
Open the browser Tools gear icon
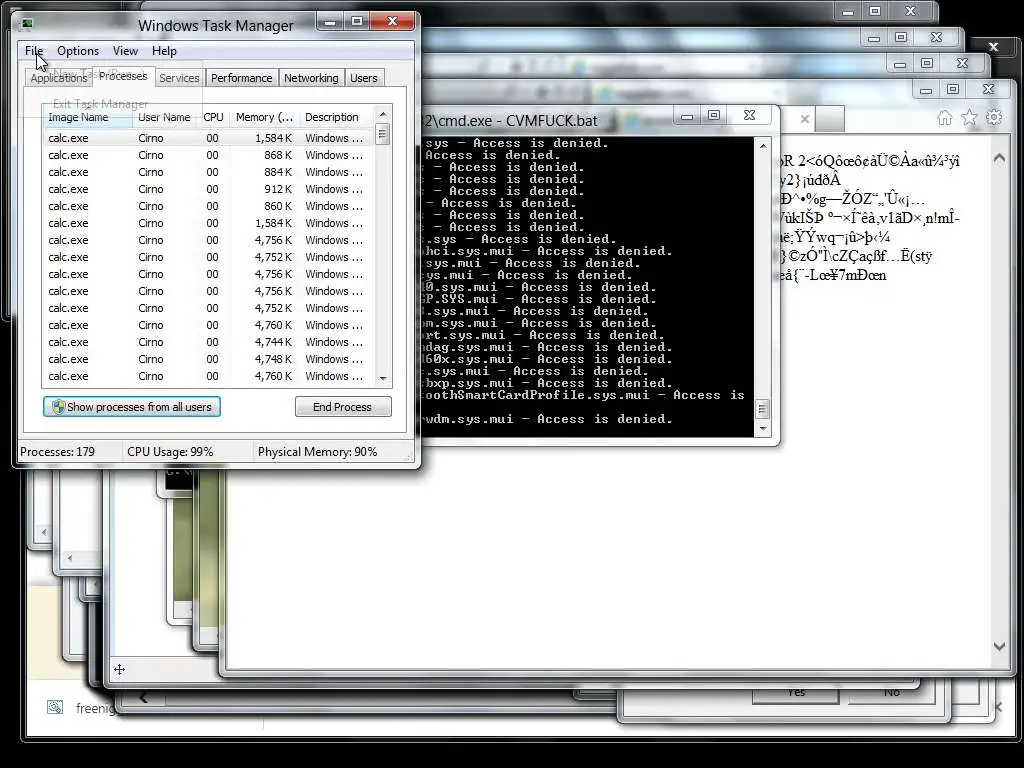[x=994, y=118]
